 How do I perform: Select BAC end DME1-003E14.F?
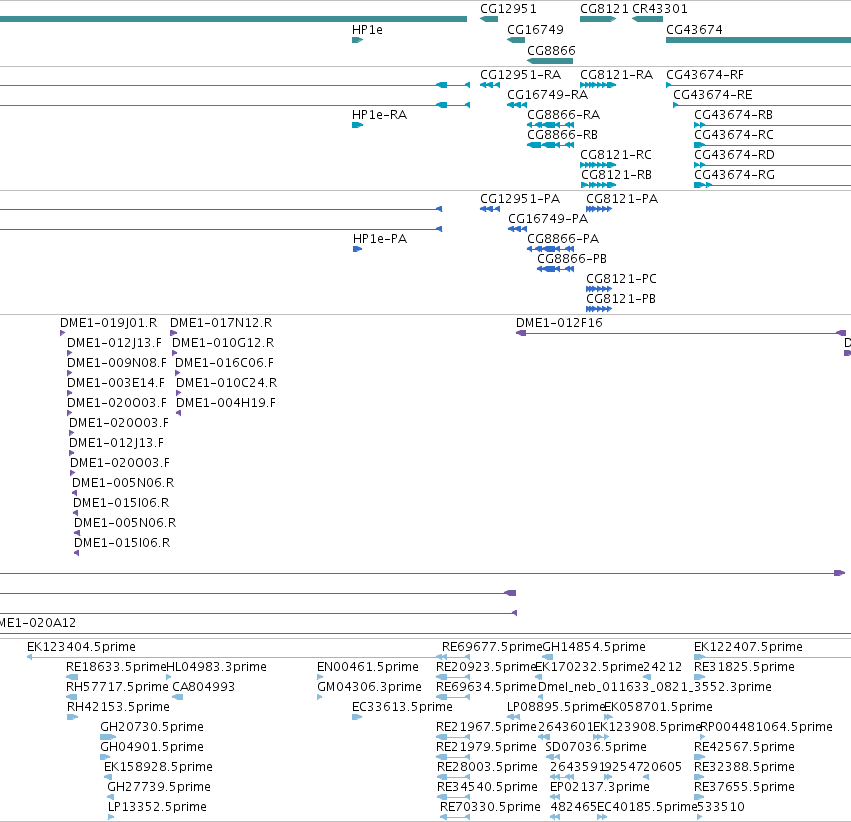pos(116,383)
